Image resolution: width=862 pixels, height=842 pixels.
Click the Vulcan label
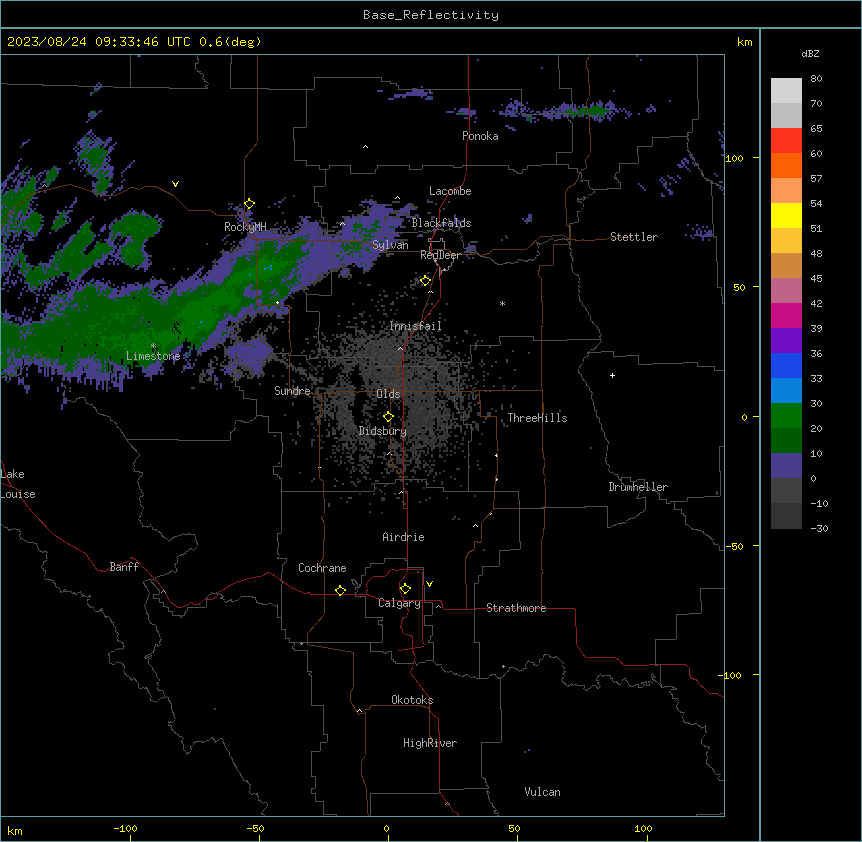[x=542, y=792]
